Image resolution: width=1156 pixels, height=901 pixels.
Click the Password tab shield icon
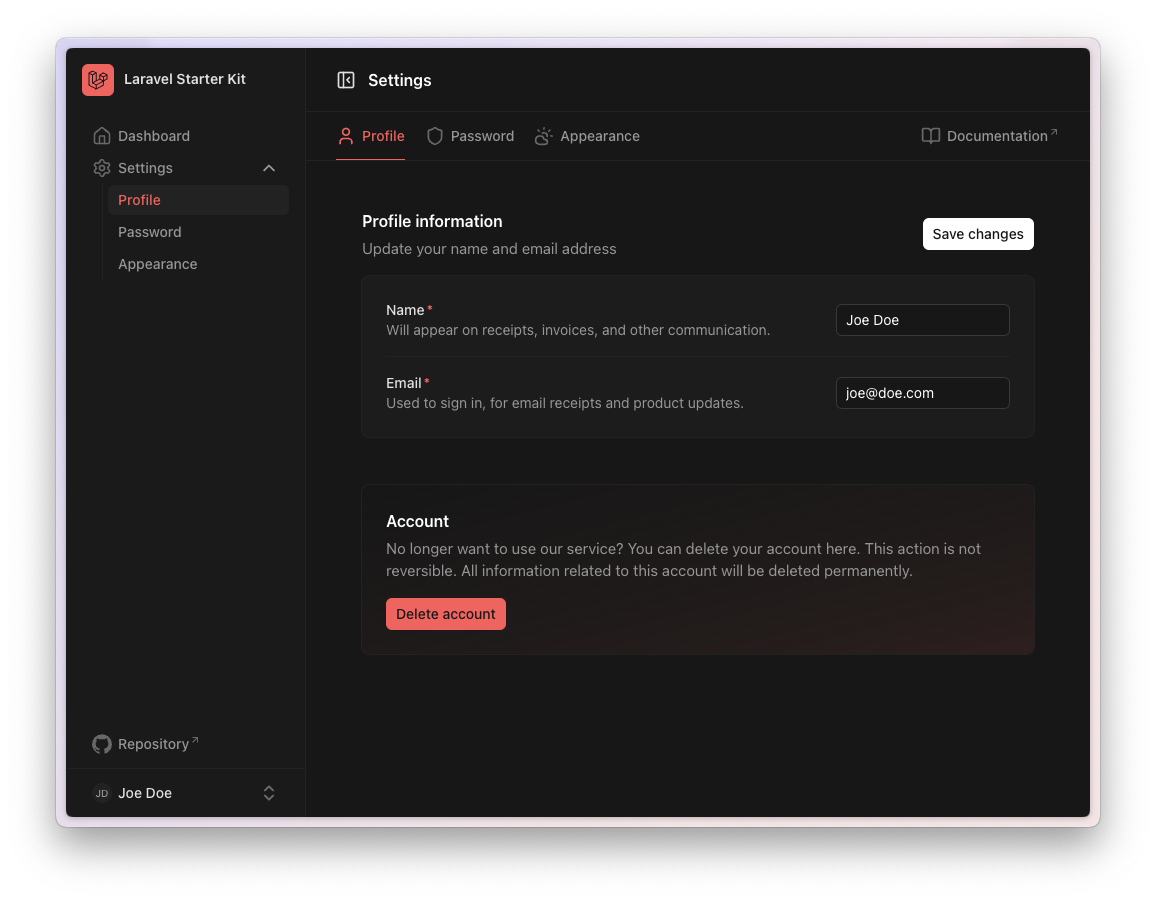(x=434, y=136)
